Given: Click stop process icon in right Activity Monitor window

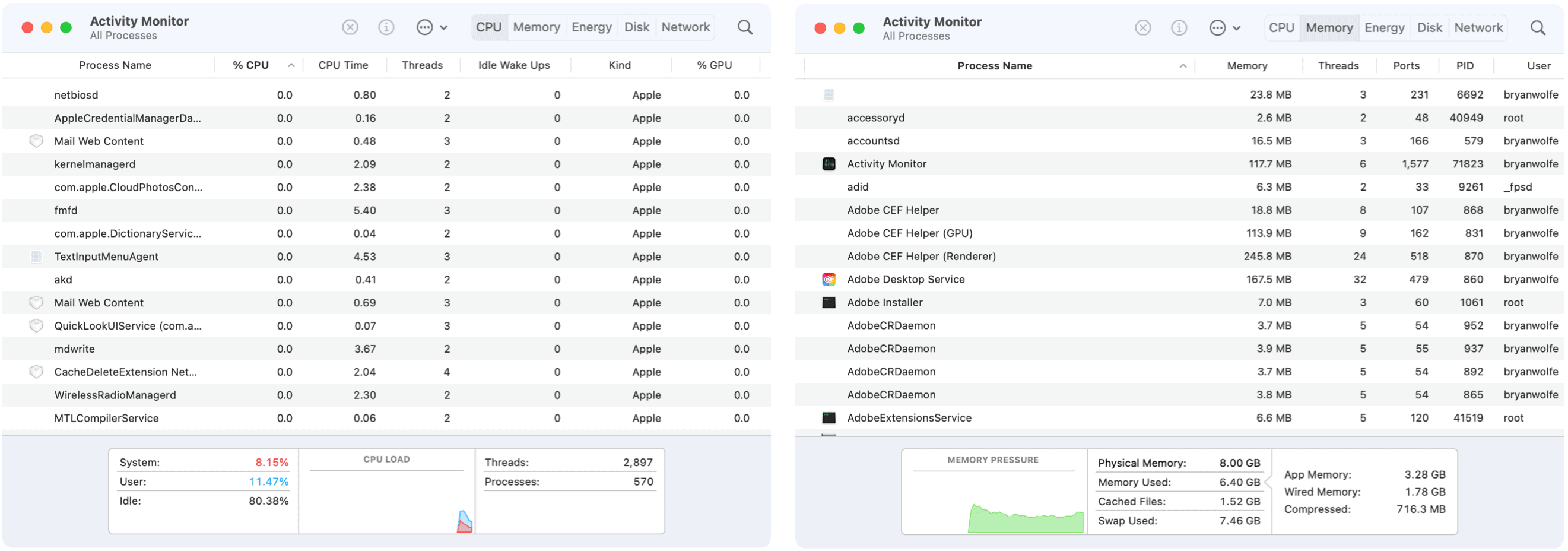Looking at the screenshot, I should [x=1143, y=28].
